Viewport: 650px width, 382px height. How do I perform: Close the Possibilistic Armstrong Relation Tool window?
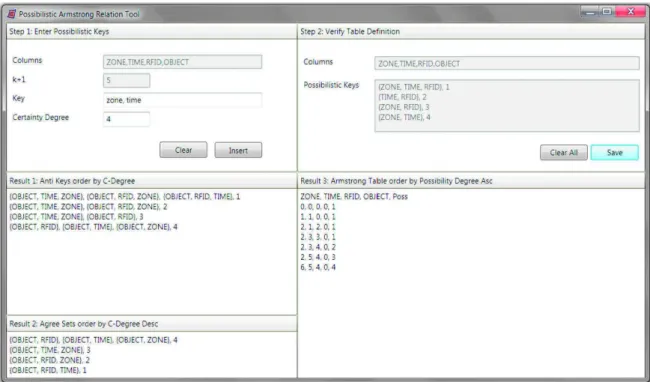(x=631, y=12)
